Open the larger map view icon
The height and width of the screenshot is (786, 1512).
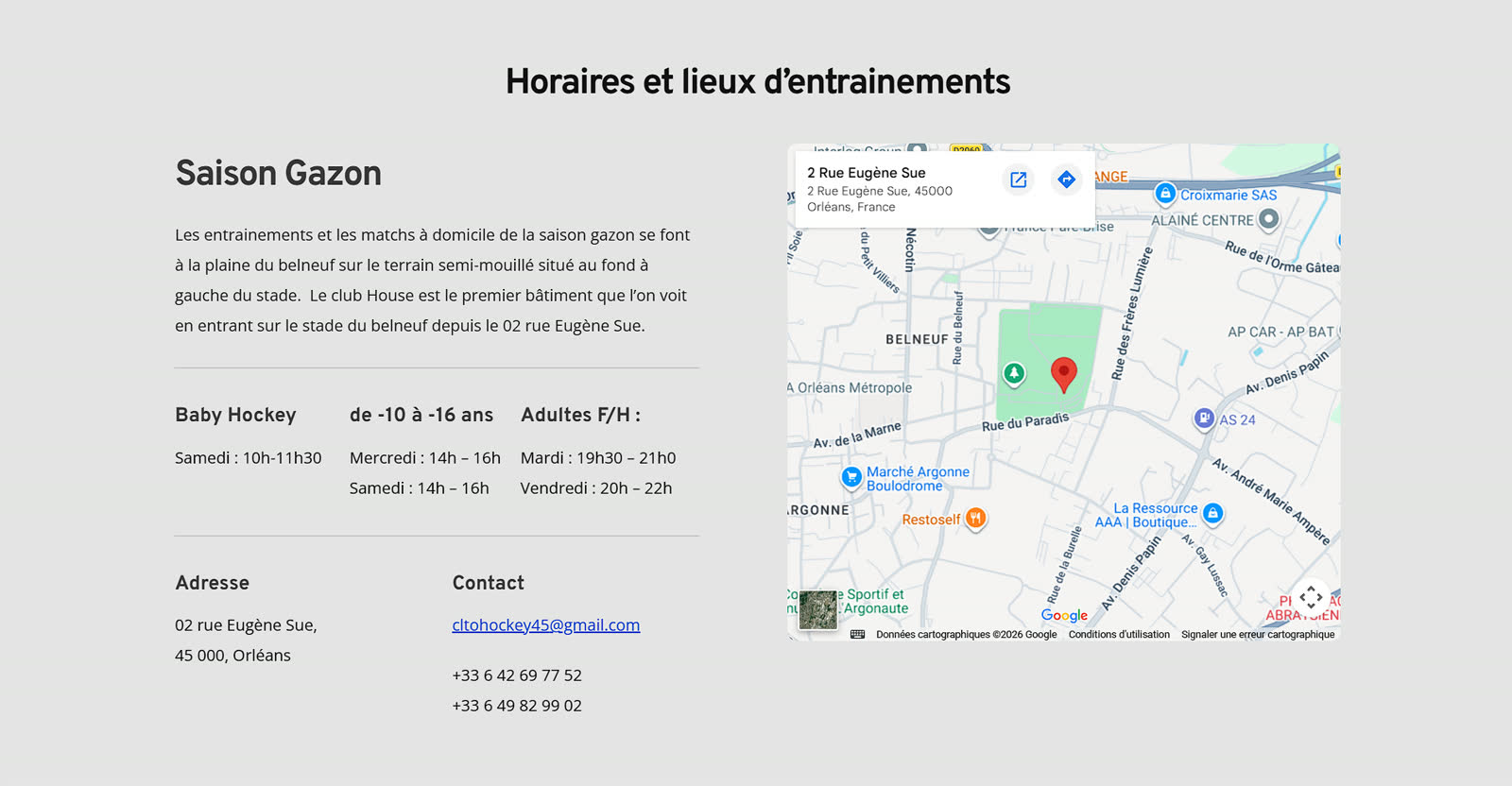click(1018, 179)
